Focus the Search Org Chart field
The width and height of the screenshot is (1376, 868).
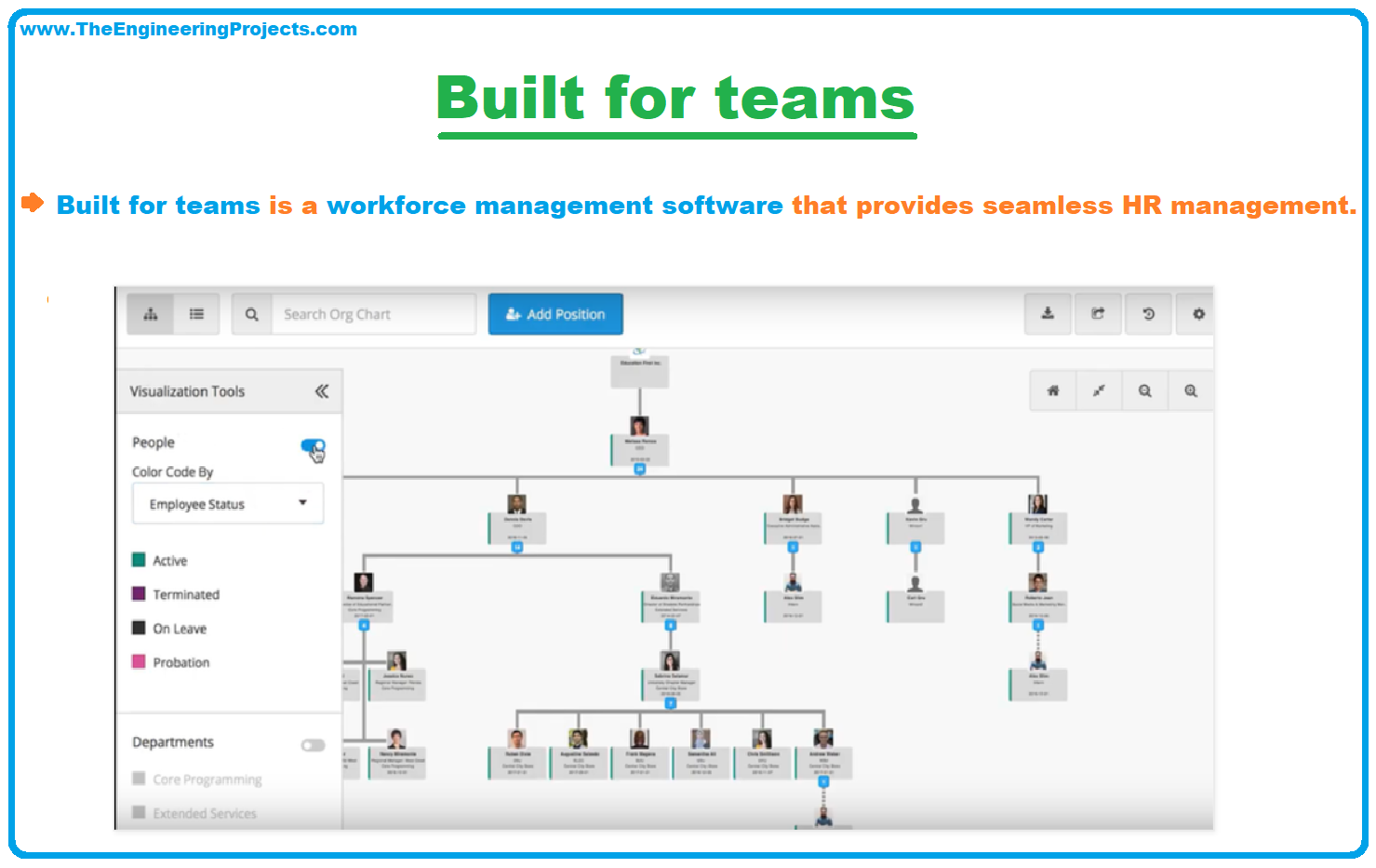pos(373,314)
